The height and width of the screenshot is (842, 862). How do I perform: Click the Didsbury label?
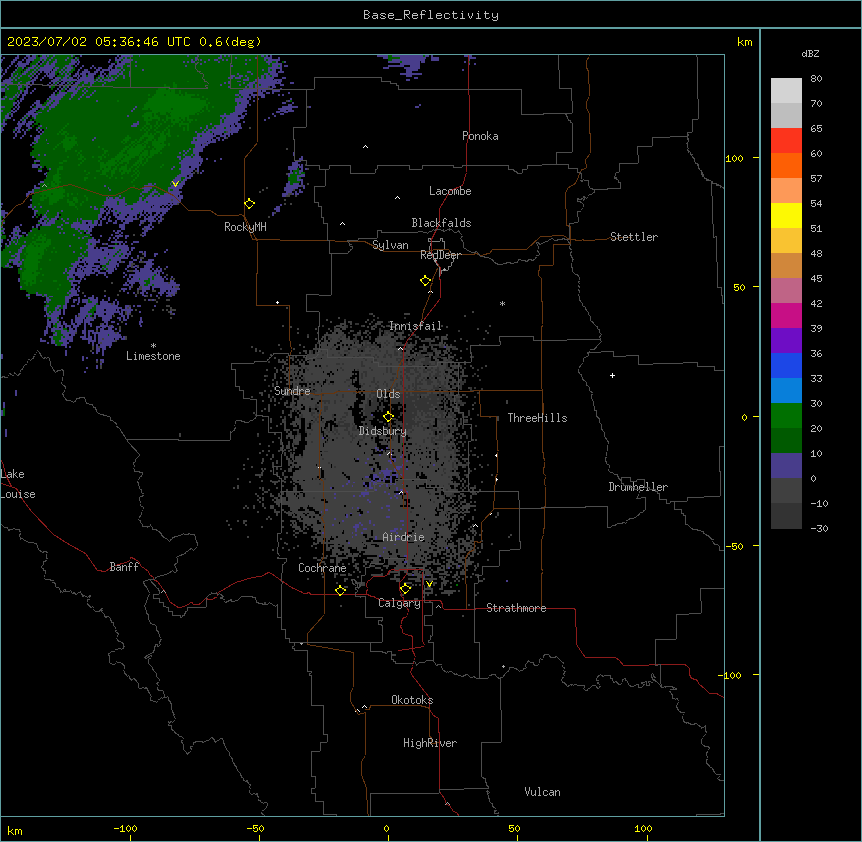tap(382, 431)
